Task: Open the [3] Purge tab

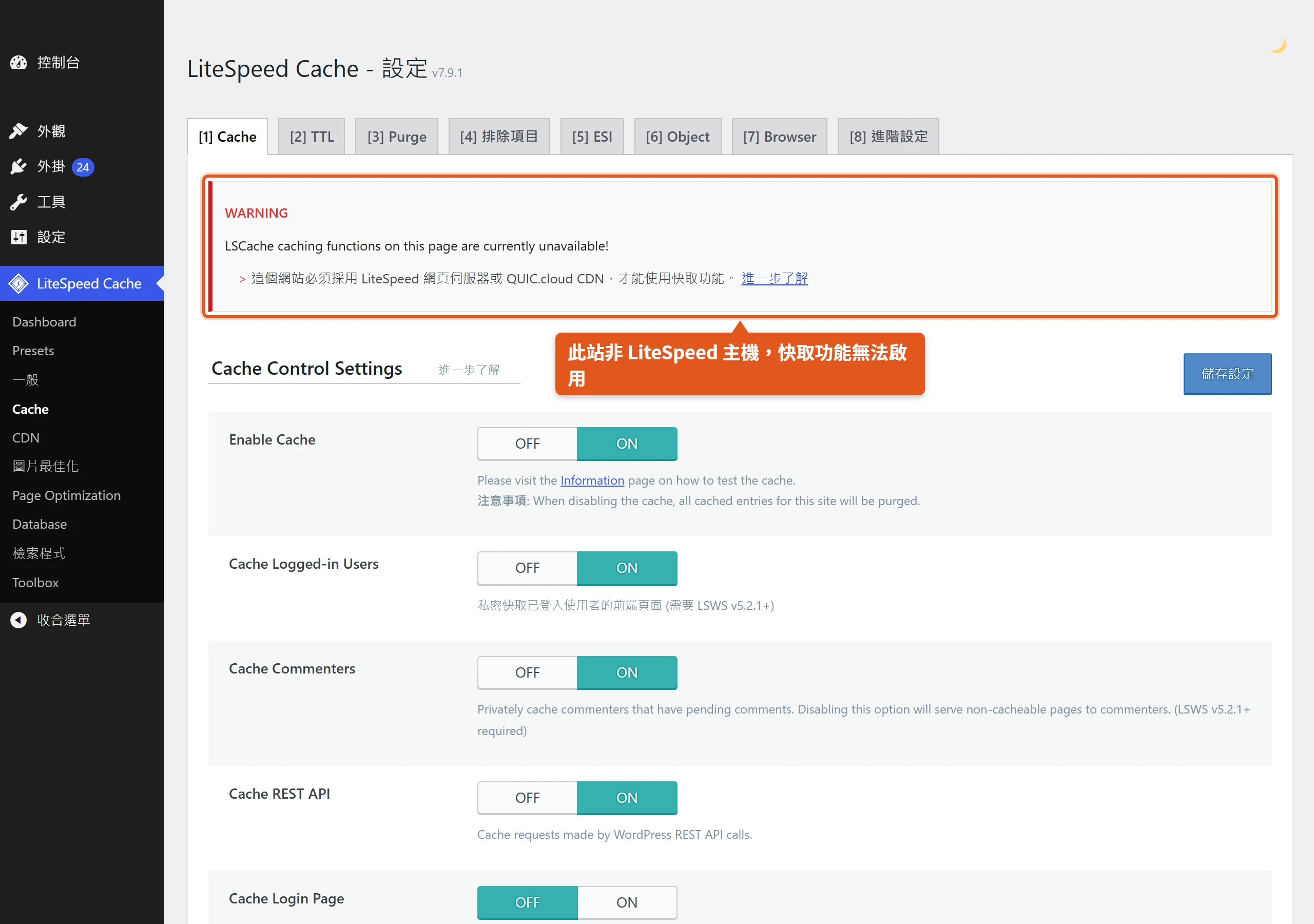Action: pyautogui.click(x=397, y=137)
